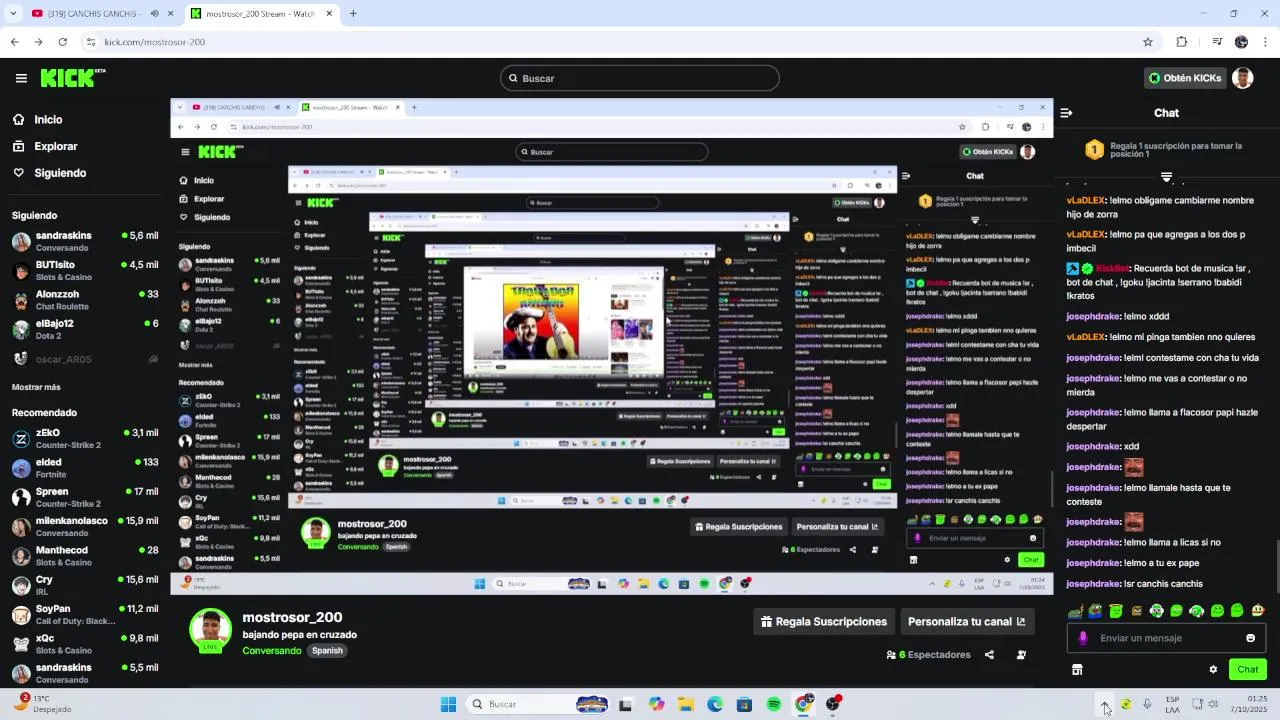The image size is (1280, 720).
Task: Open elBajo12 Dota 2 channel
Action: (85, 329)
